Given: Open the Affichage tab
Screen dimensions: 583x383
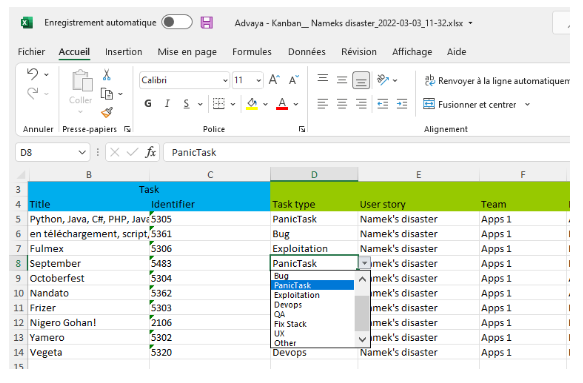Looking at the screenshot, I should tap(412, 52).
